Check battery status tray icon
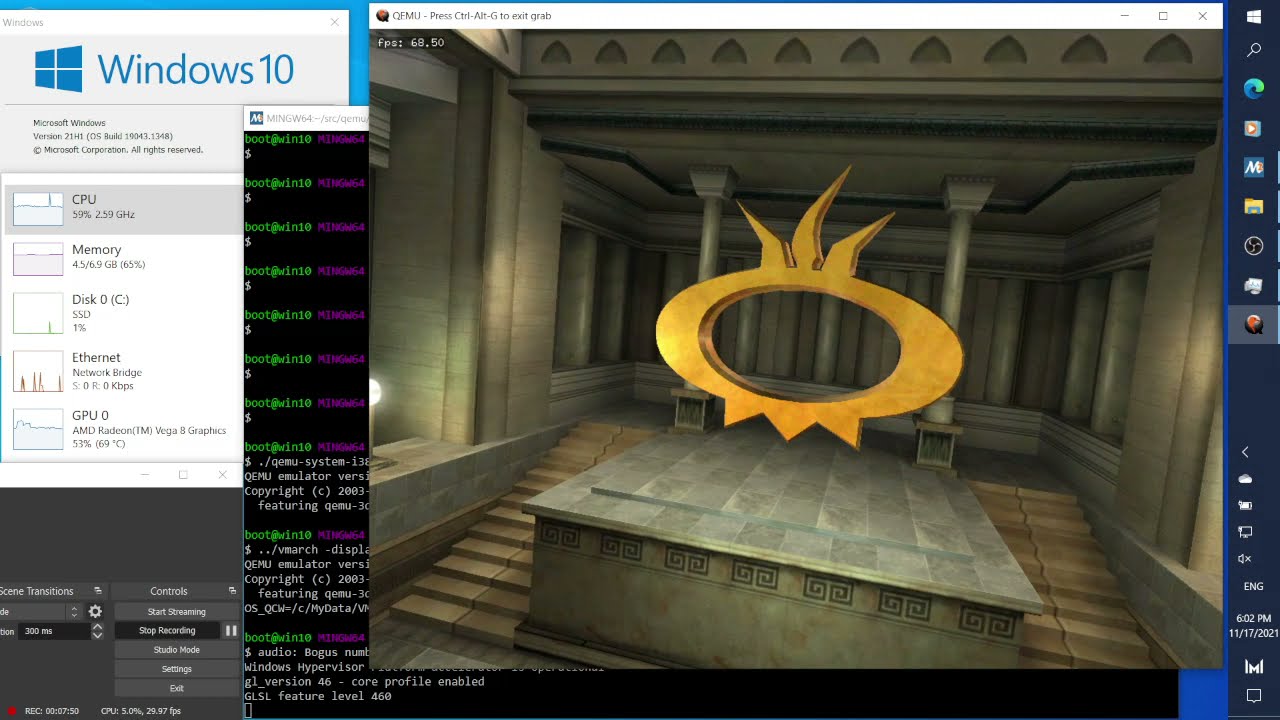1280x720 pixels. click(x=1245, y=505)
